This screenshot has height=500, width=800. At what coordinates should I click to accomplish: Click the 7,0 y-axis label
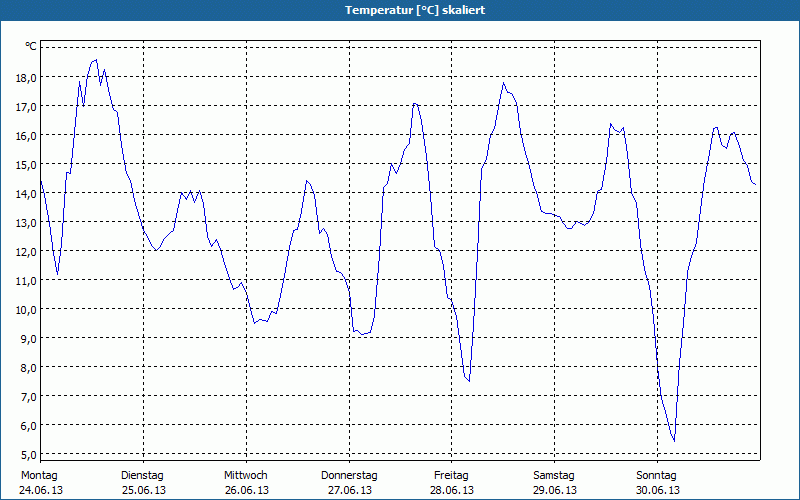tap(29, 396)
